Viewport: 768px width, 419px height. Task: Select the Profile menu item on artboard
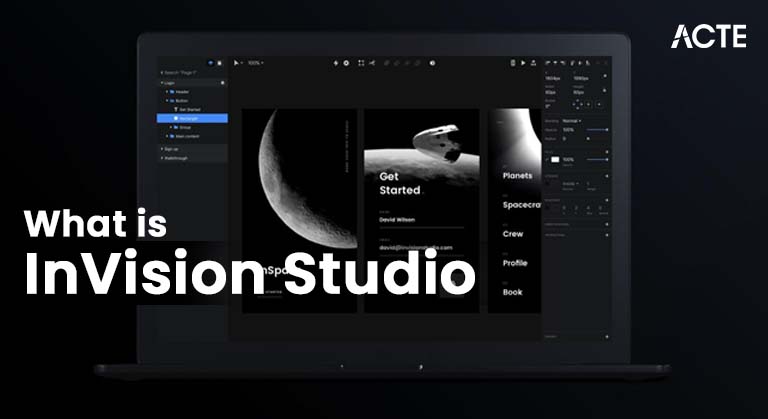click(515, 263)
